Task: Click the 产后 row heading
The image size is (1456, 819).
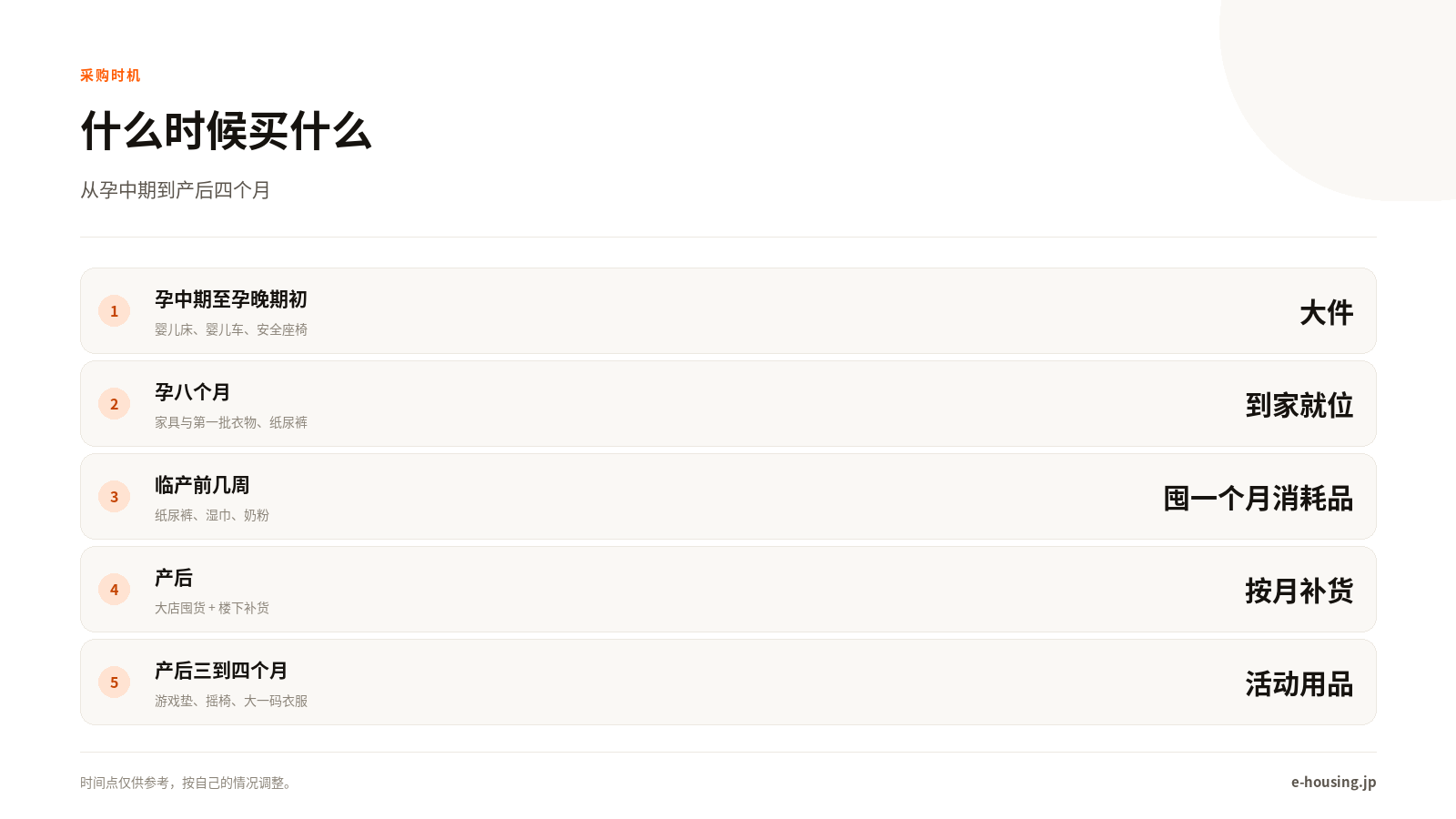Action: tap(174, 578)
